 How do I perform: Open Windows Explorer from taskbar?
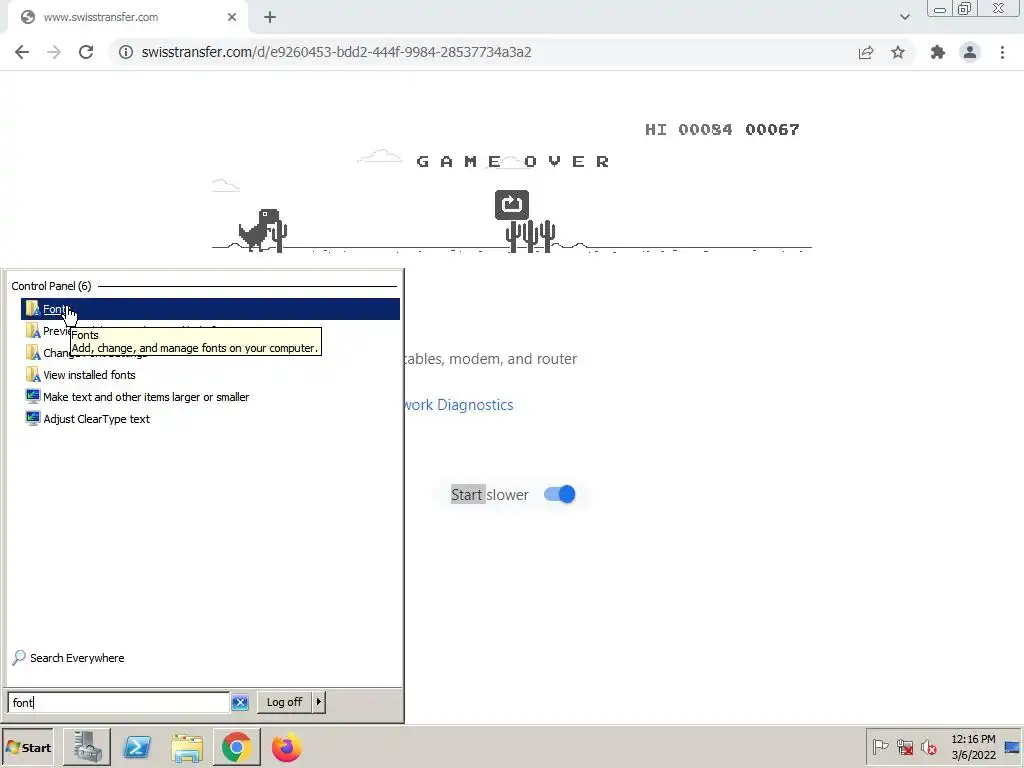tap(187, 748)
